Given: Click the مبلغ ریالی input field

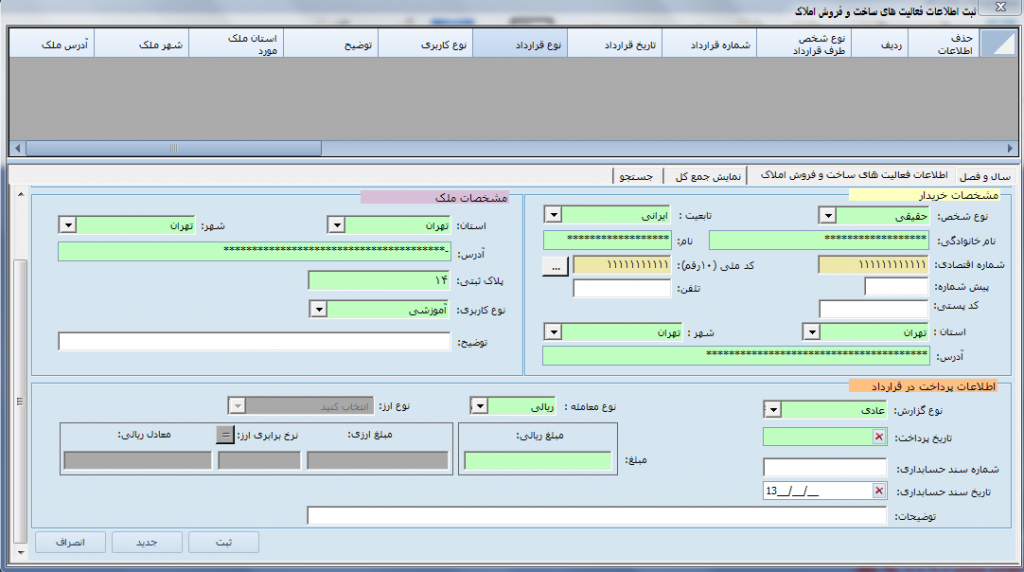Looking at the screenshot, I should pyautogui.click(x=538, y=461).
